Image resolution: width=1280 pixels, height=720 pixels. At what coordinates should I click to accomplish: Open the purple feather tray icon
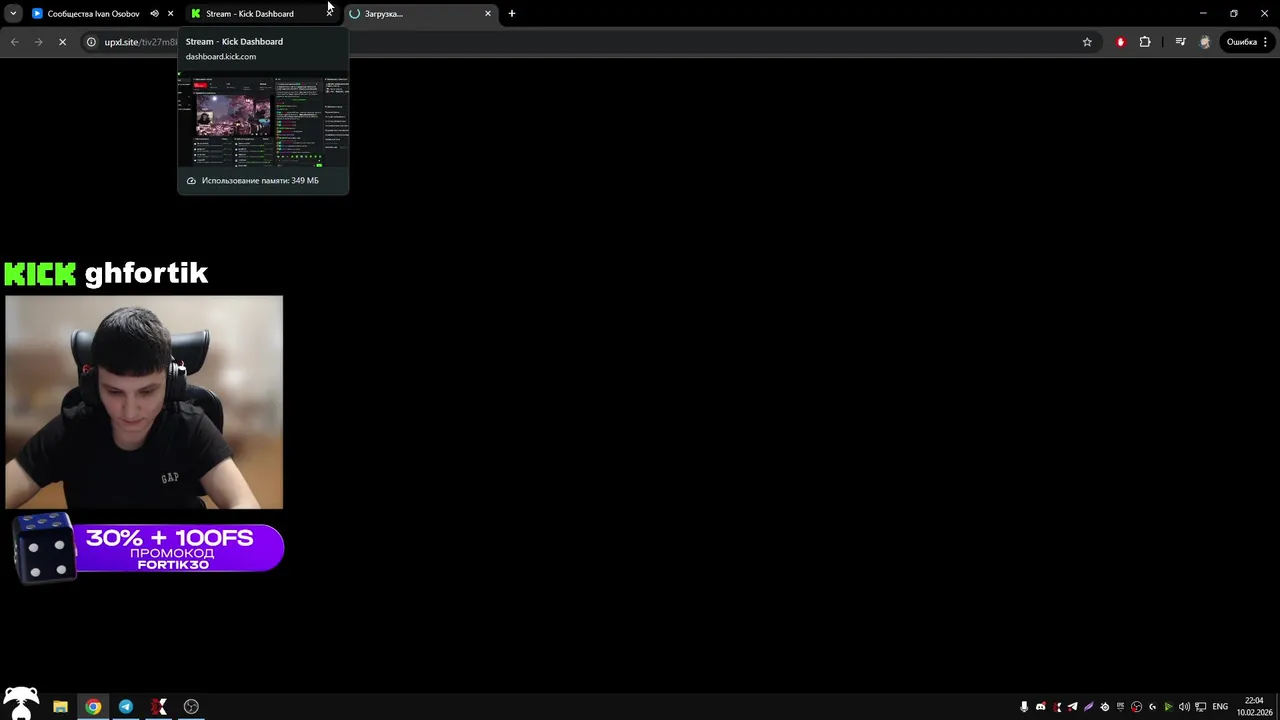click(x=1089, y=707)
